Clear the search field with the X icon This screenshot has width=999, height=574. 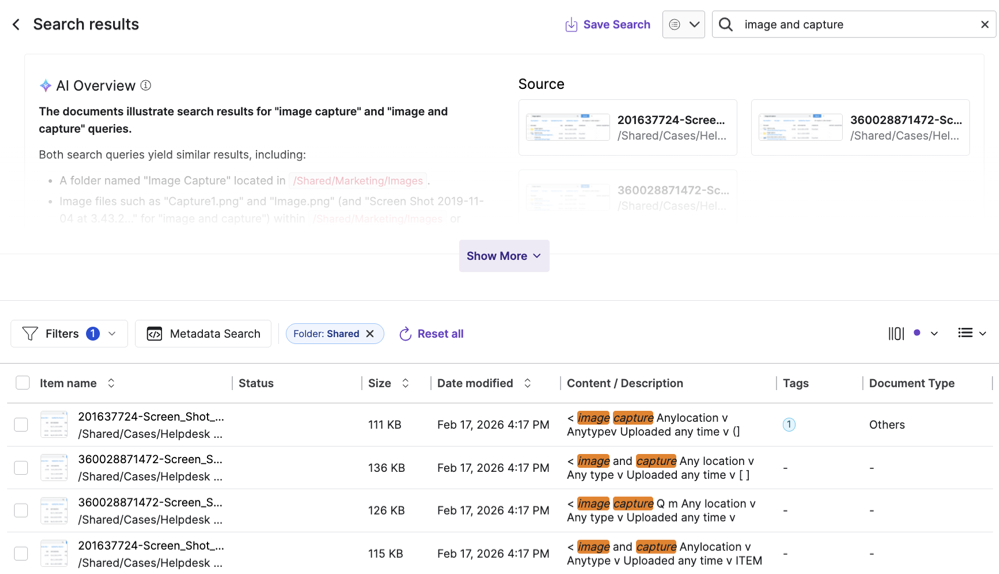pyautogui.click(x=984, y=25)
